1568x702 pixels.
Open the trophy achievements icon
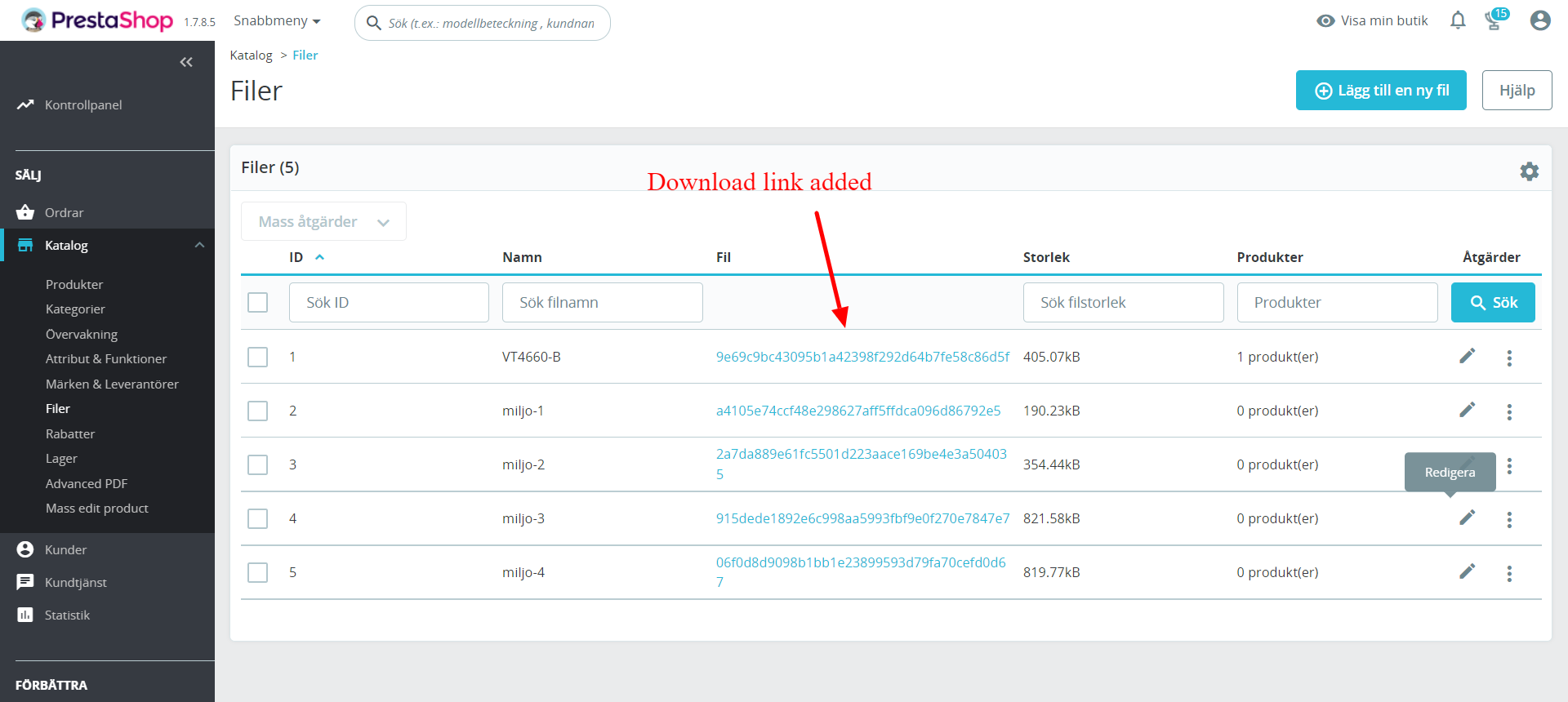pyautogui.click(x=1494, y=20)
